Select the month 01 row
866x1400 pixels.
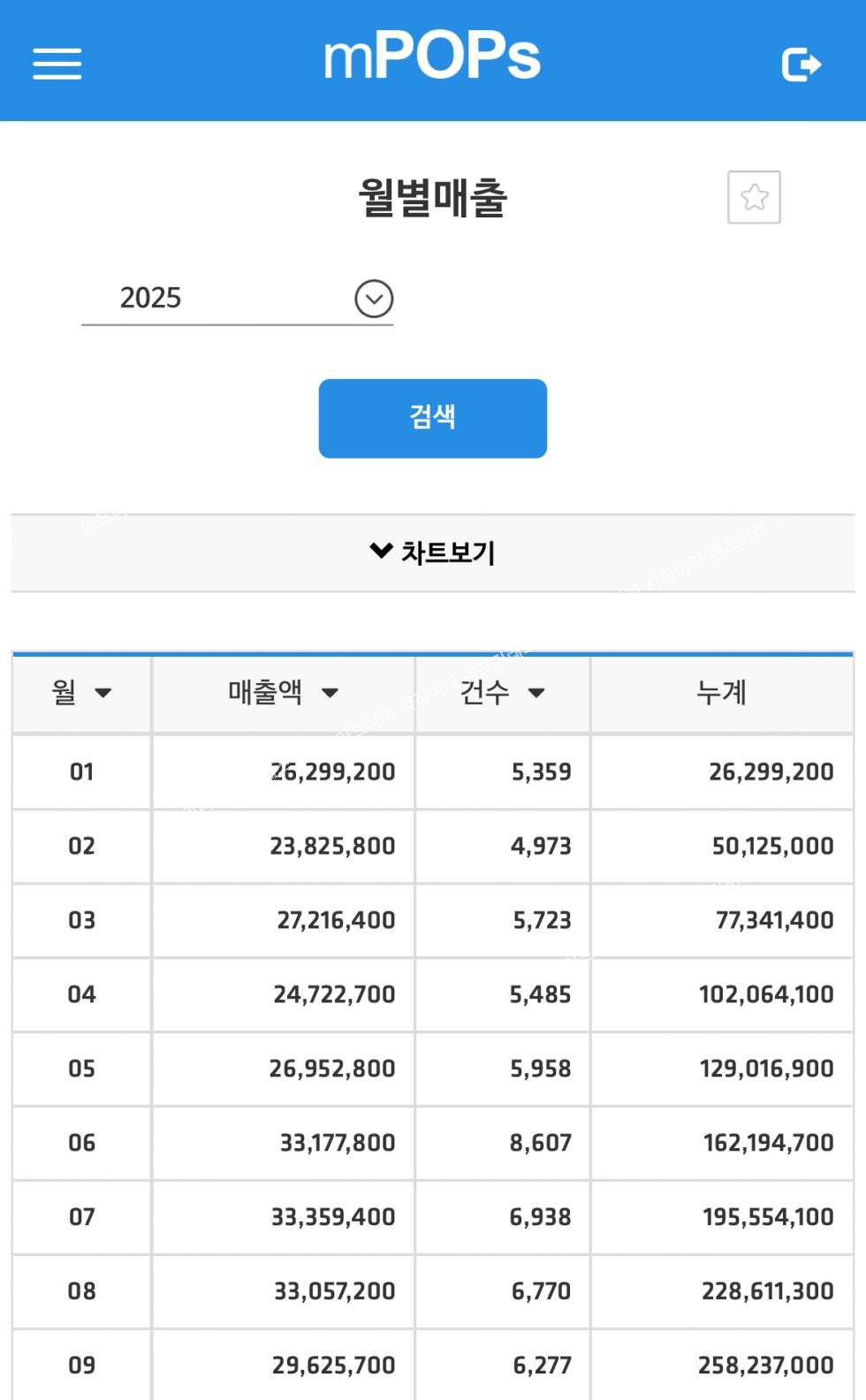pos(81,772)
